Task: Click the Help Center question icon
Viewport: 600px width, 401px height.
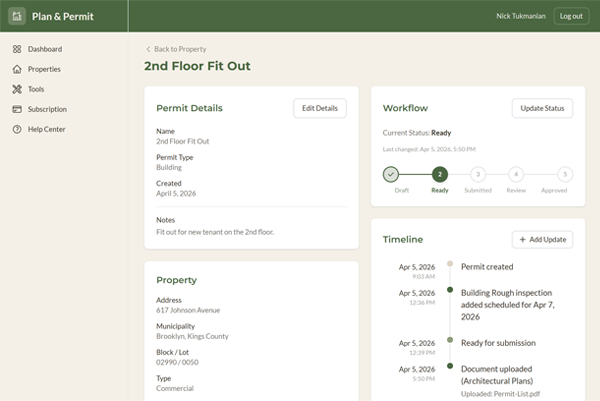Action: (17, 129)
